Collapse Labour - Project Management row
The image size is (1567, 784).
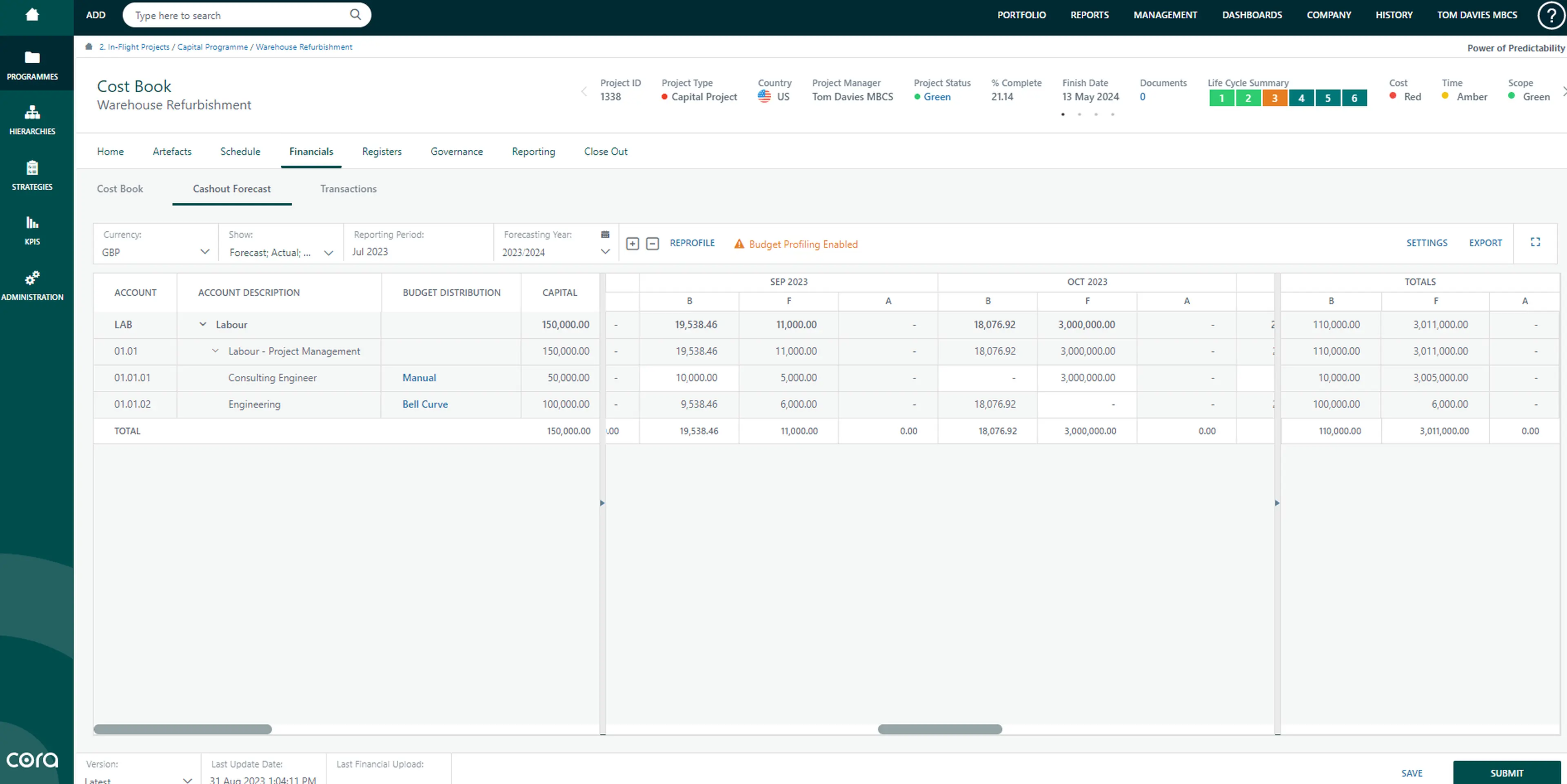[215, 351]
